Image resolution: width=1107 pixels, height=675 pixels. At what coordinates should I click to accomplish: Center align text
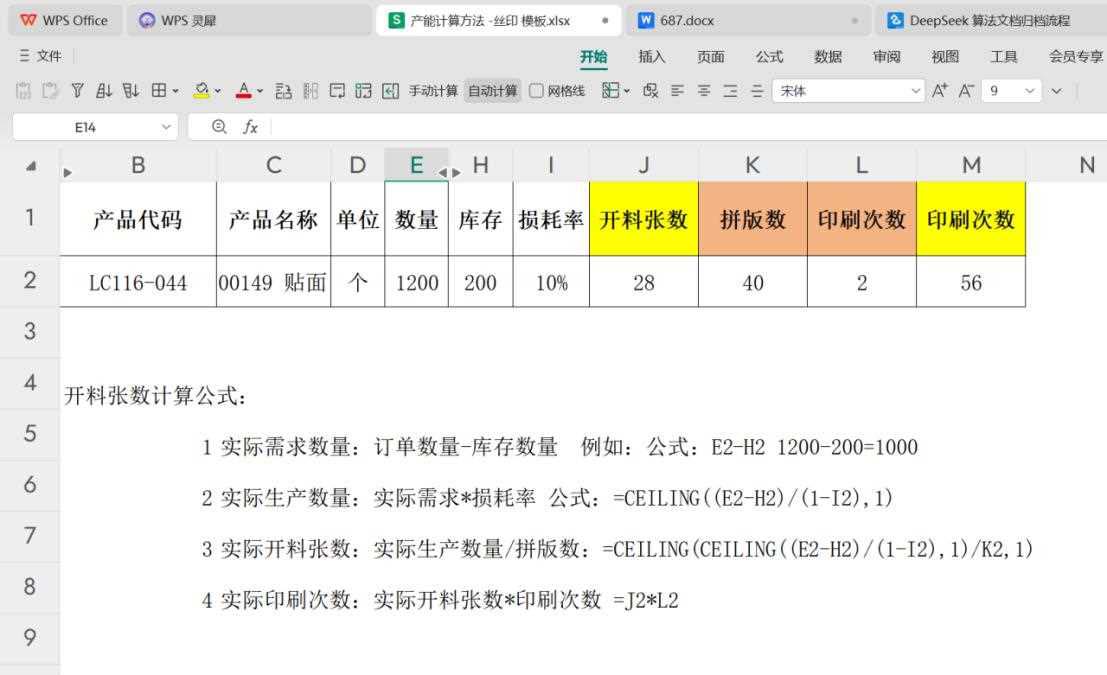click(704, 90)
